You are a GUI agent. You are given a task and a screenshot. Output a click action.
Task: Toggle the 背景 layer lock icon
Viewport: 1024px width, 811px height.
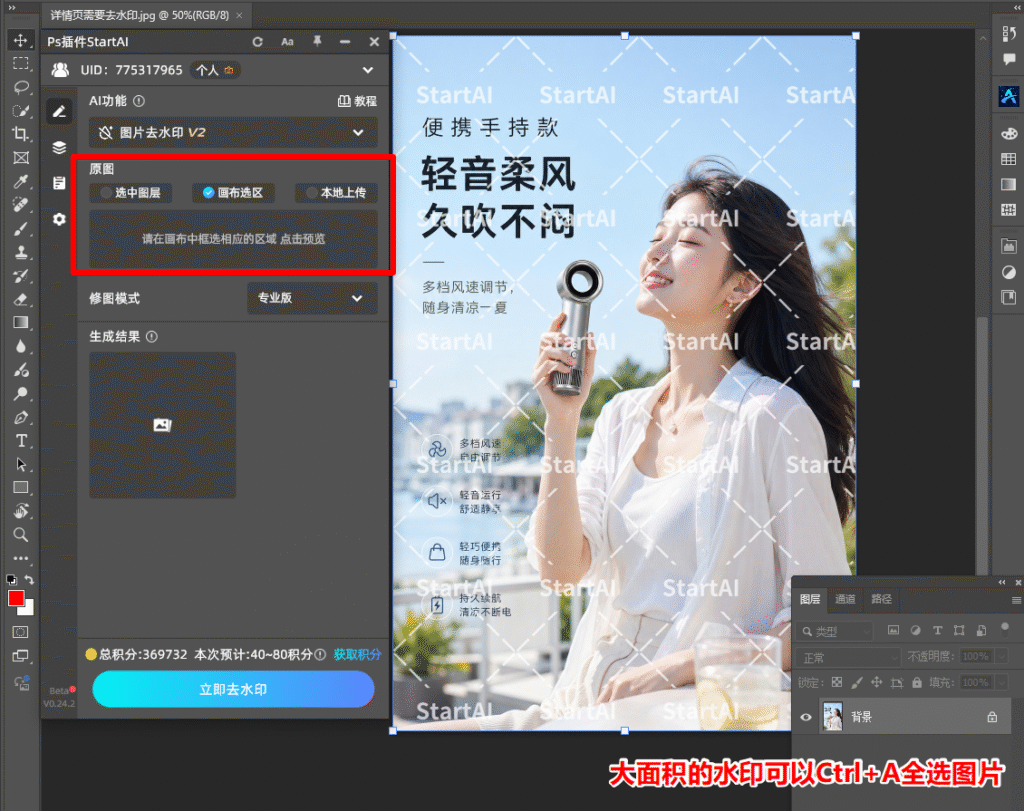tap(992, 717)
